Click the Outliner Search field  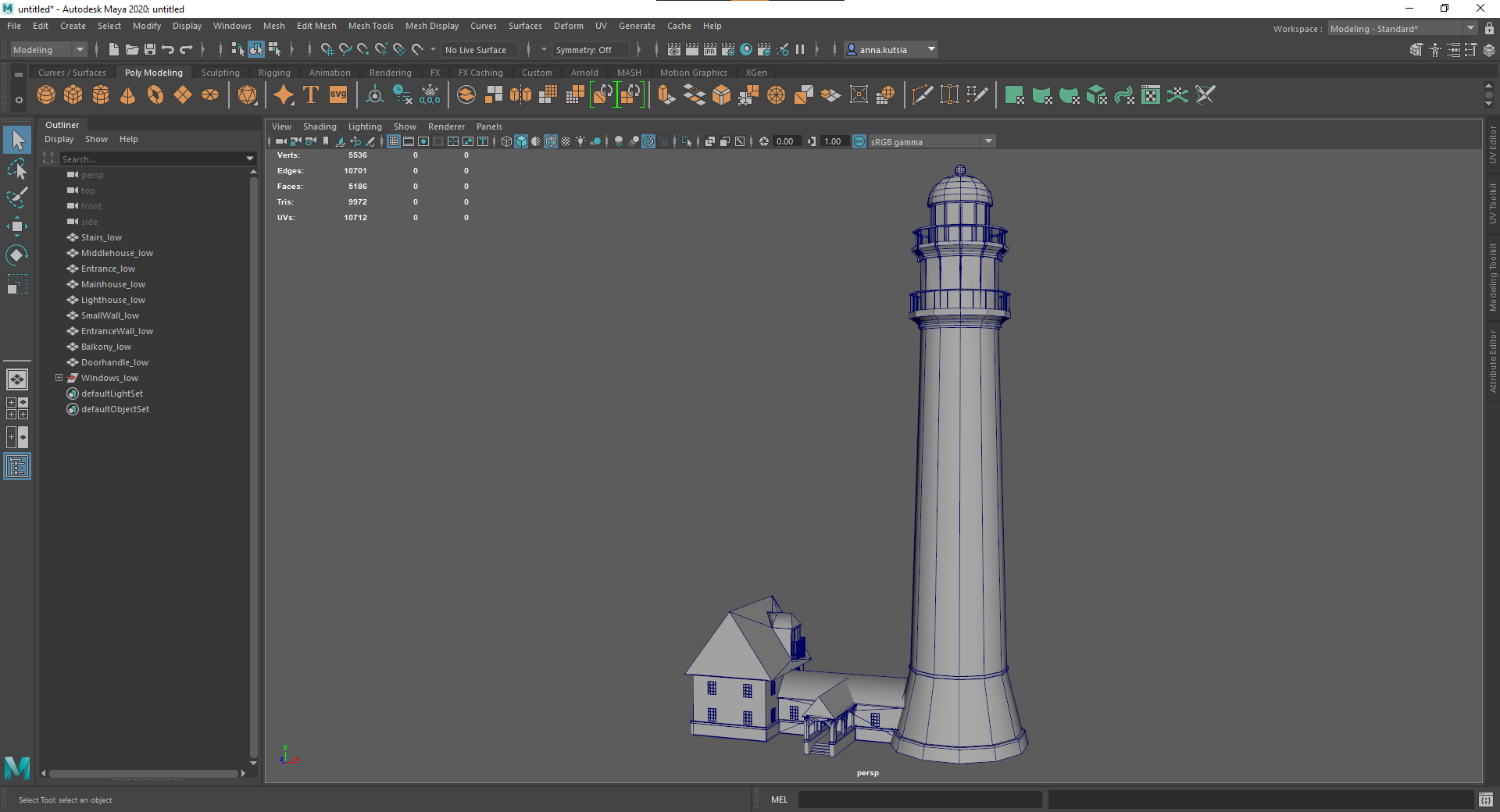(152, 158)
